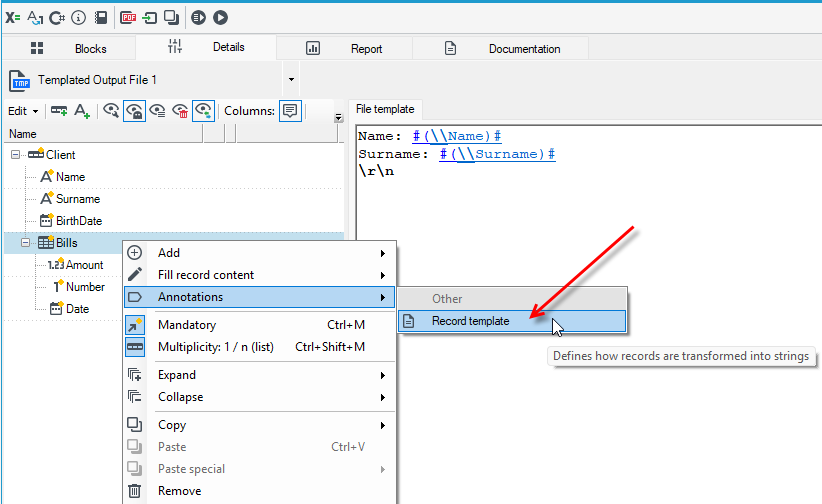
Task: Toggle the eye with green-blue arrows icon
Action: tap(203, 111)
